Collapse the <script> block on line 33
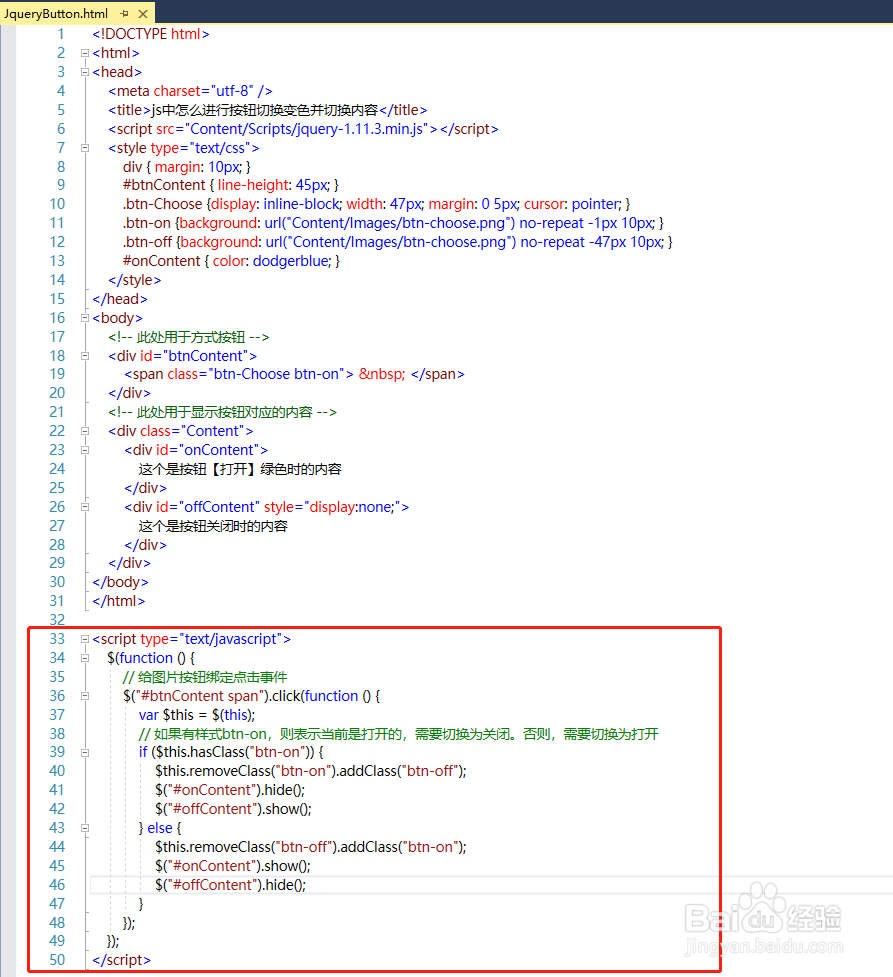The image size is (893, 977). (85, 639)
